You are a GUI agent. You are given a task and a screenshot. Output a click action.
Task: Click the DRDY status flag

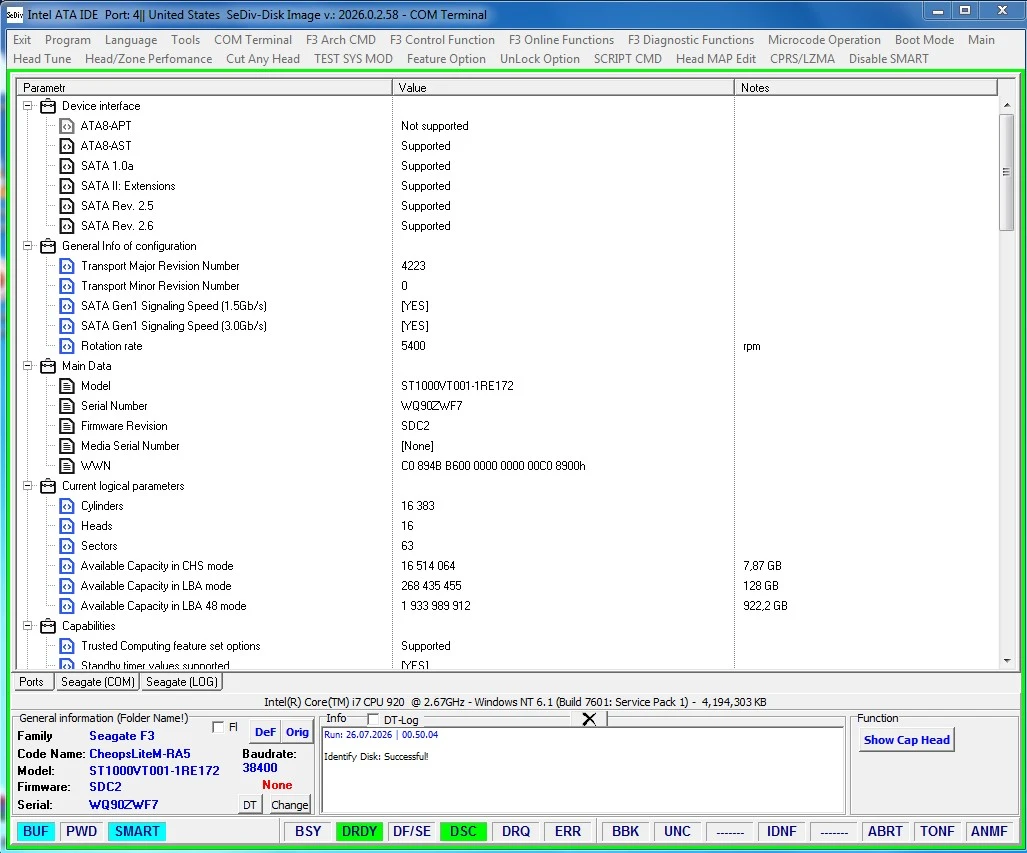(x=359, y=831)
